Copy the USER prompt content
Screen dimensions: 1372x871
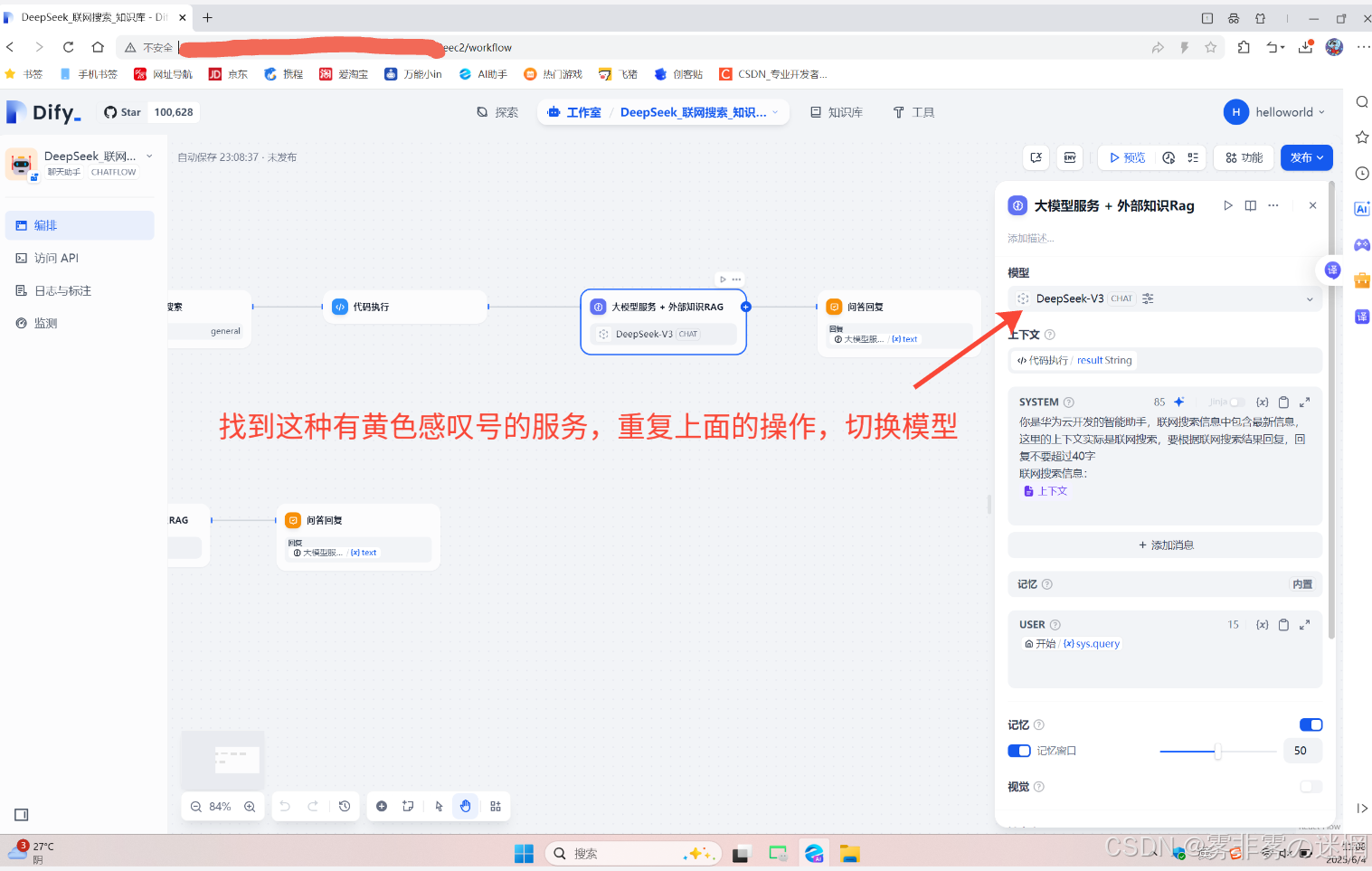(1283, 624)
